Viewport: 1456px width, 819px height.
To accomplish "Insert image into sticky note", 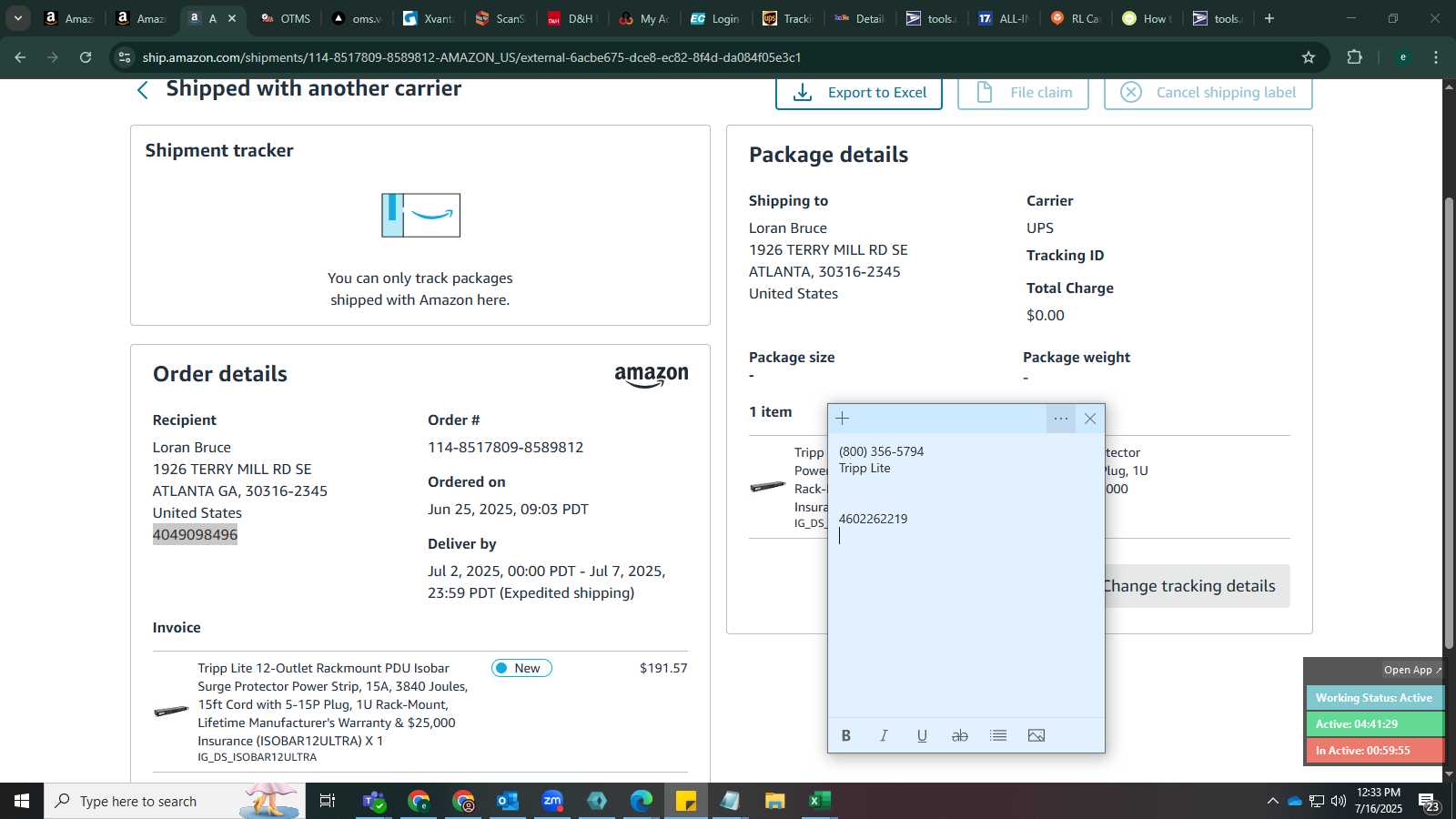I will pos(1036,735).
